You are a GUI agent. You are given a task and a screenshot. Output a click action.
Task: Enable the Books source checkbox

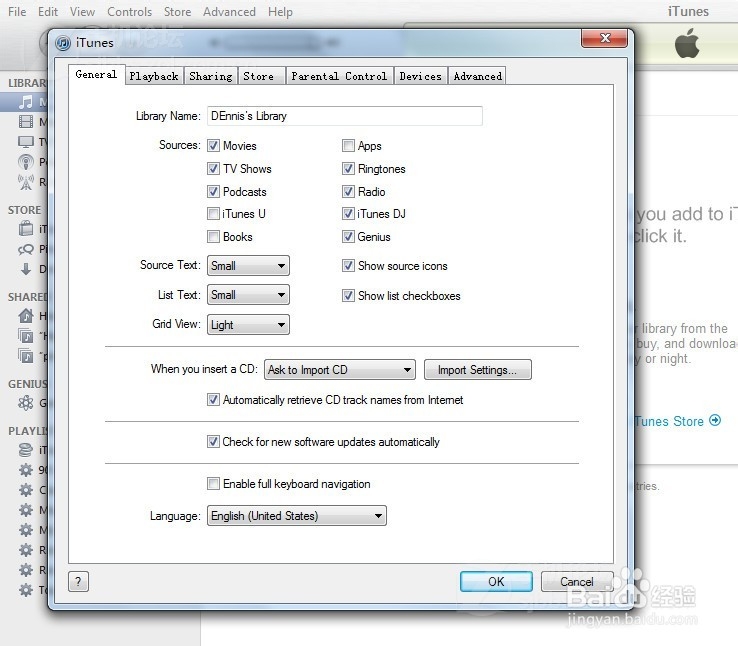(213, 237)
